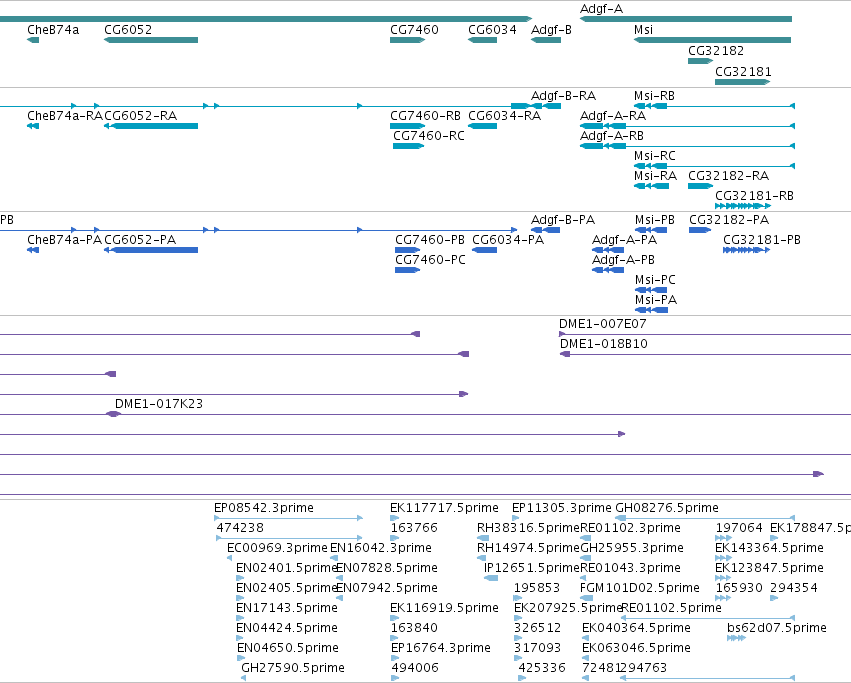Click EST label 'EK117717.5prime'
This screenshot has width=851, height=683.
coord(444,508)
